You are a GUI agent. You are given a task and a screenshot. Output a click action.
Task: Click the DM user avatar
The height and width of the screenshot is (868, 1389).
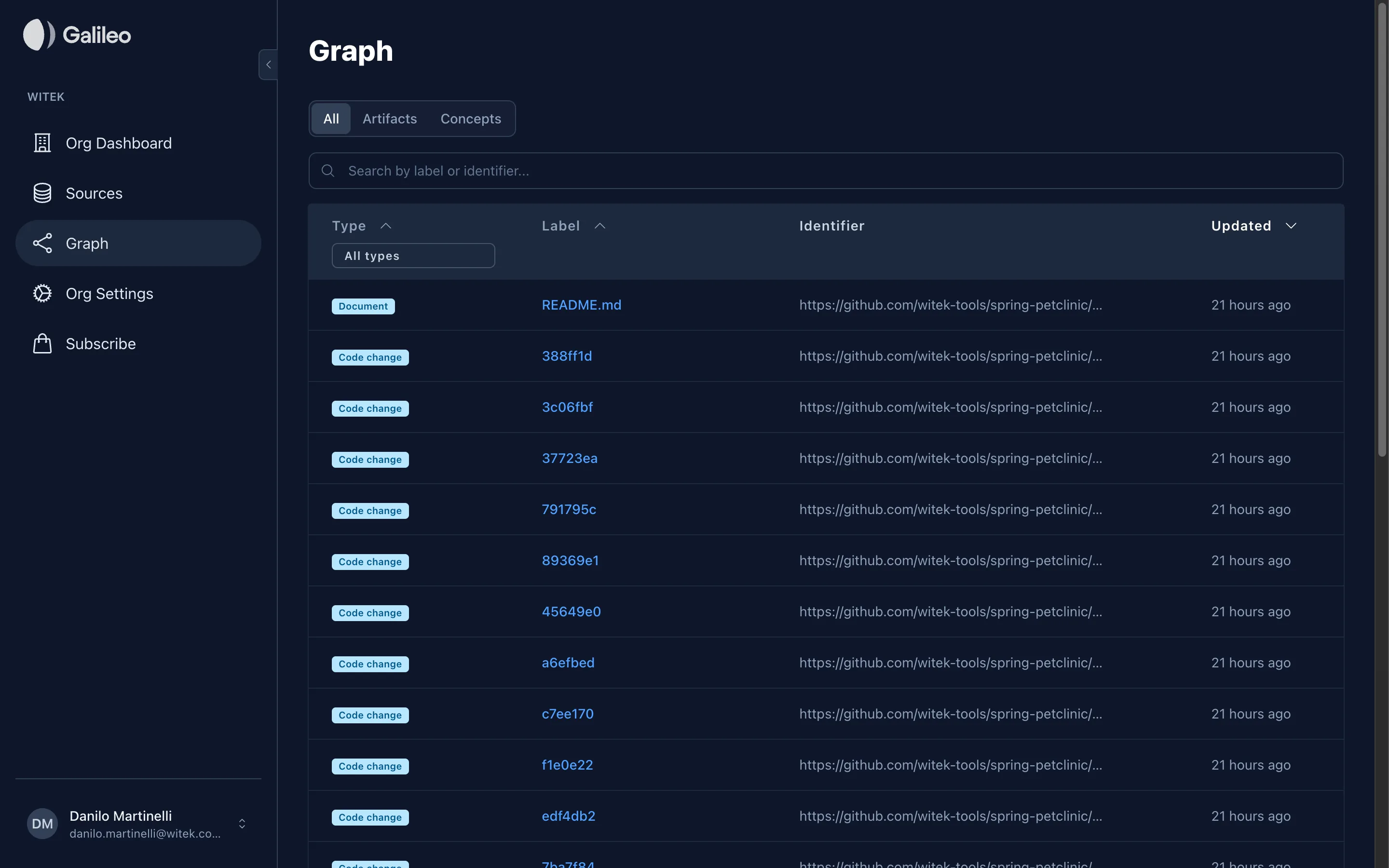tap(42, 823)
